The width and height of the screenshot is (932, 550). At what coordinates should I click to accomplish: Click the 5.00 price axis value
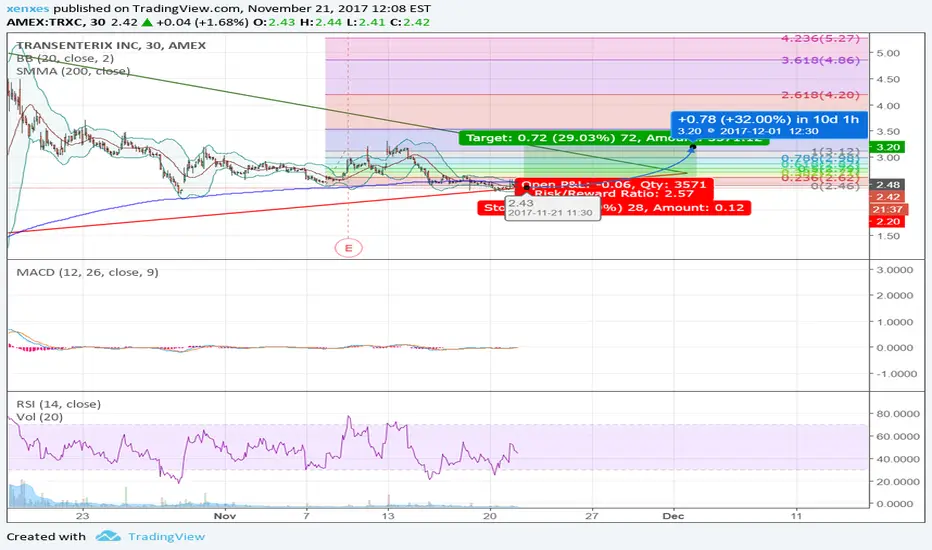(x=888, y=53)
